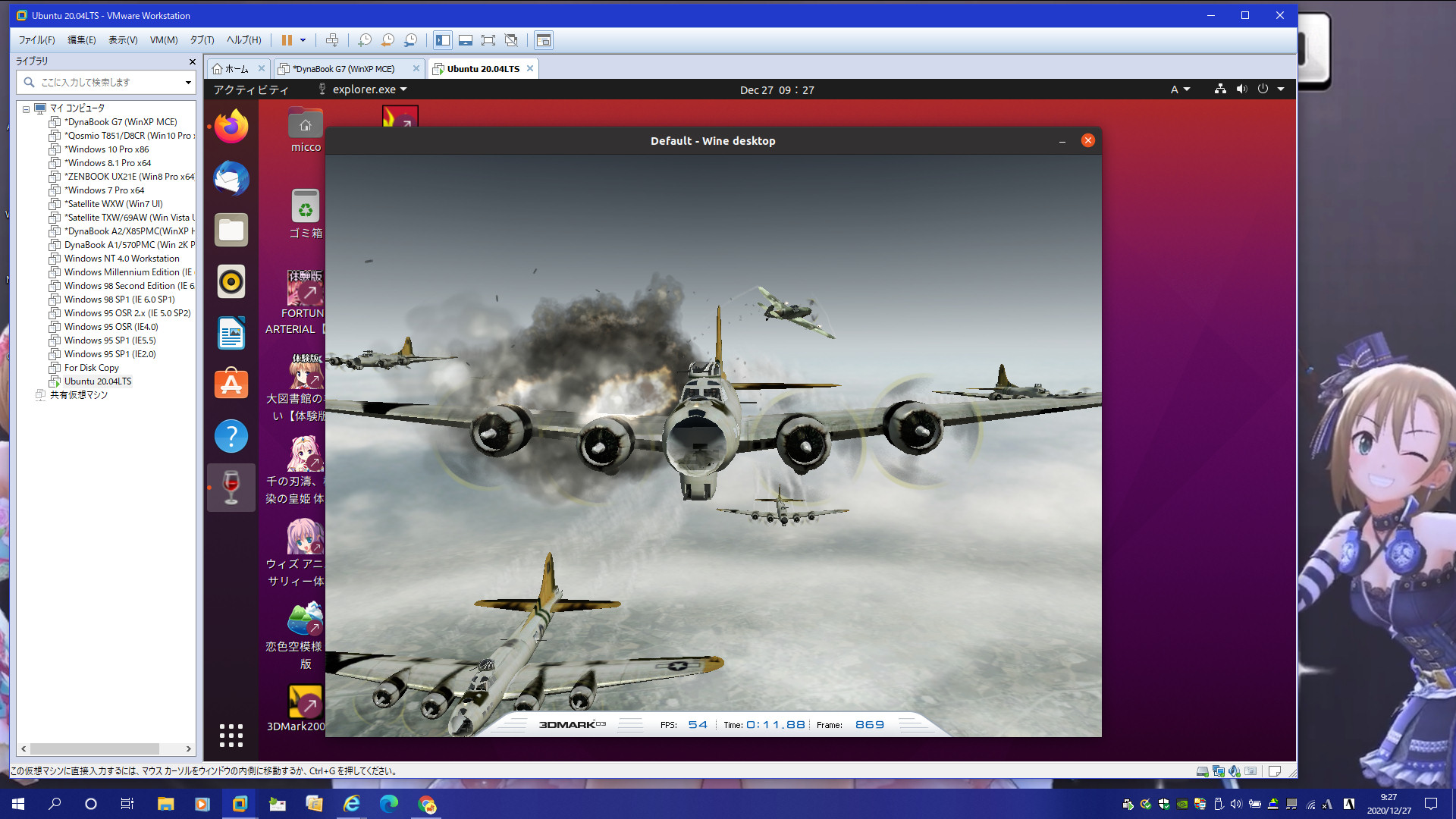Image resolution: width=1456 pixels, height=819 pixels.
Task: Take a snapshot of this VM
Action: [x=365, y=40]
